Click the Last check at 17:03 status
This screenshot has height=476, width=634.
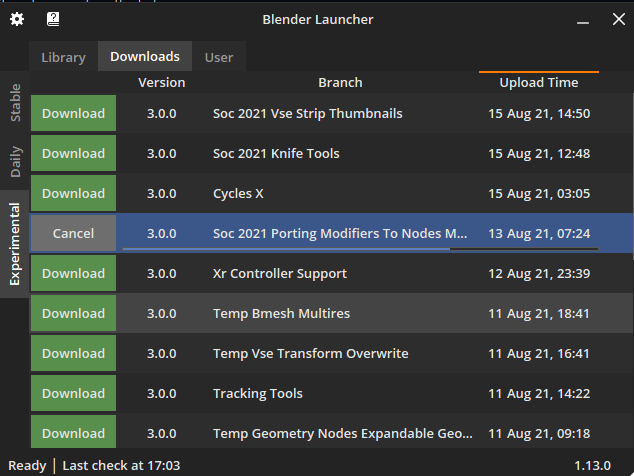point(121,465)
